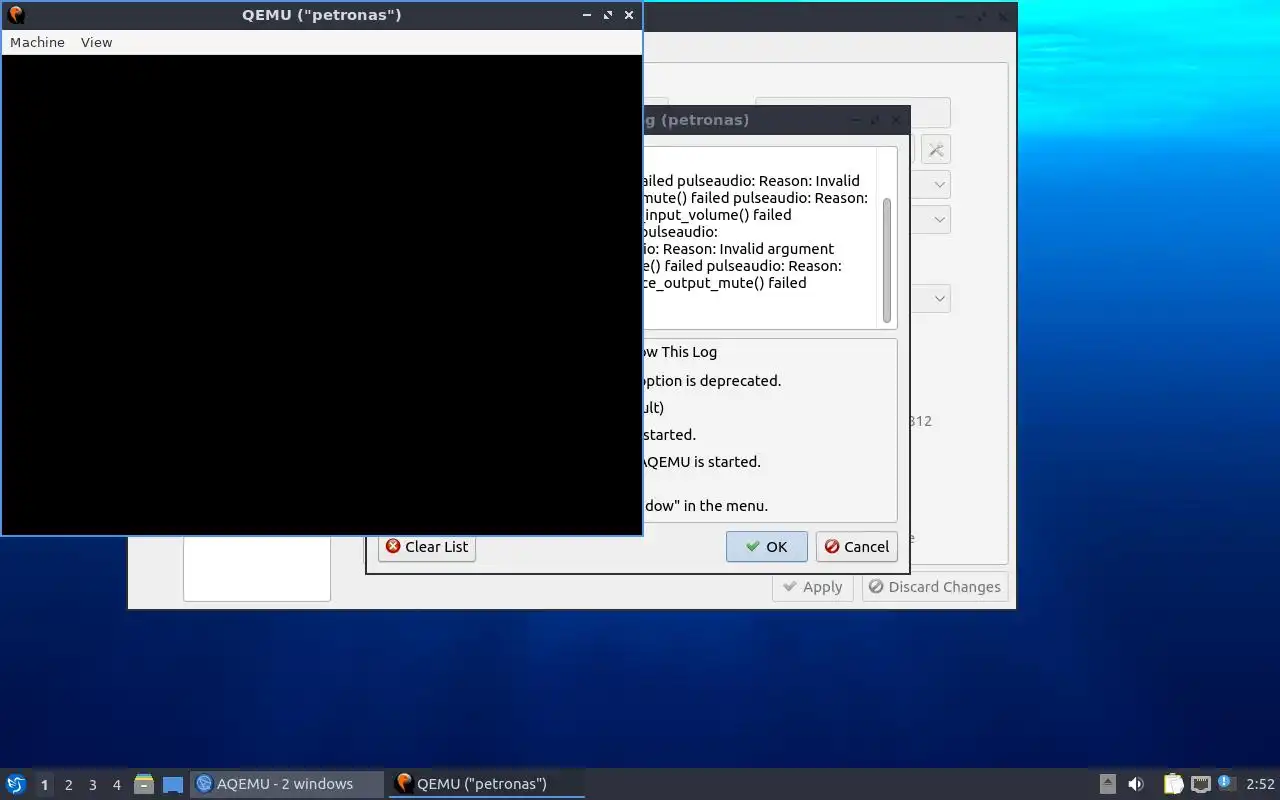This screenshot has width=1280, height=800.
Task: Click the show desktop taskbar icon
Action: (173, 784)
